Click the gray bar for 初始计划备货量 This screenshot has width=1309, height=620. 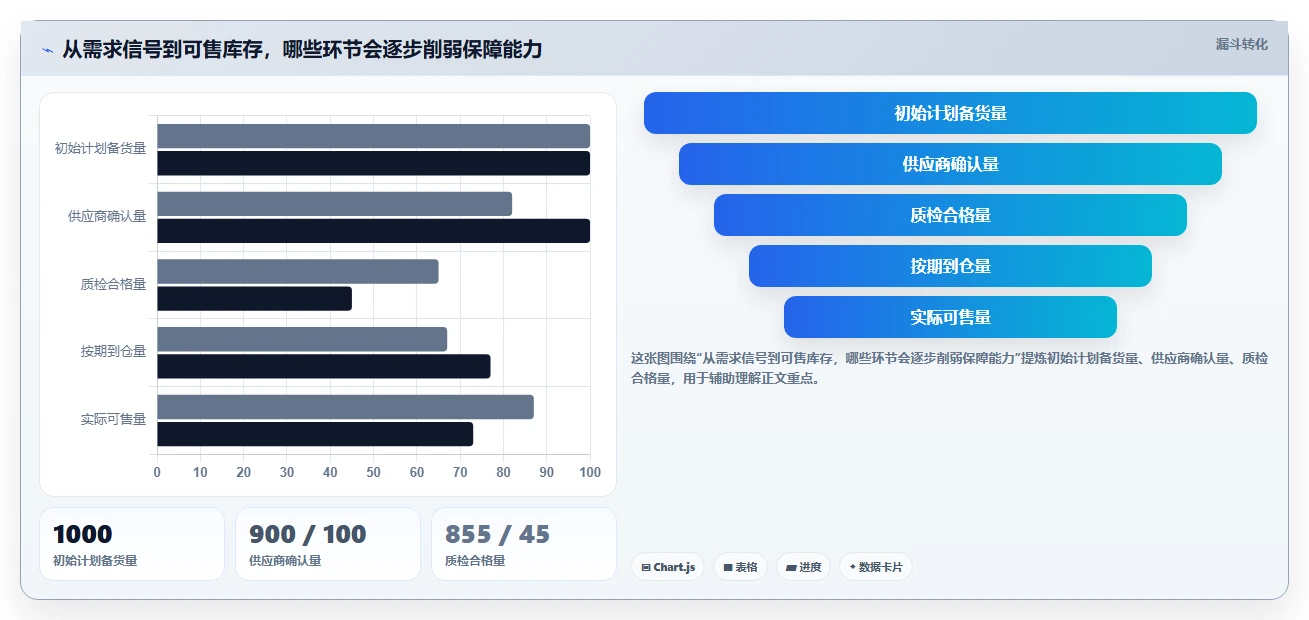[373, 136]
